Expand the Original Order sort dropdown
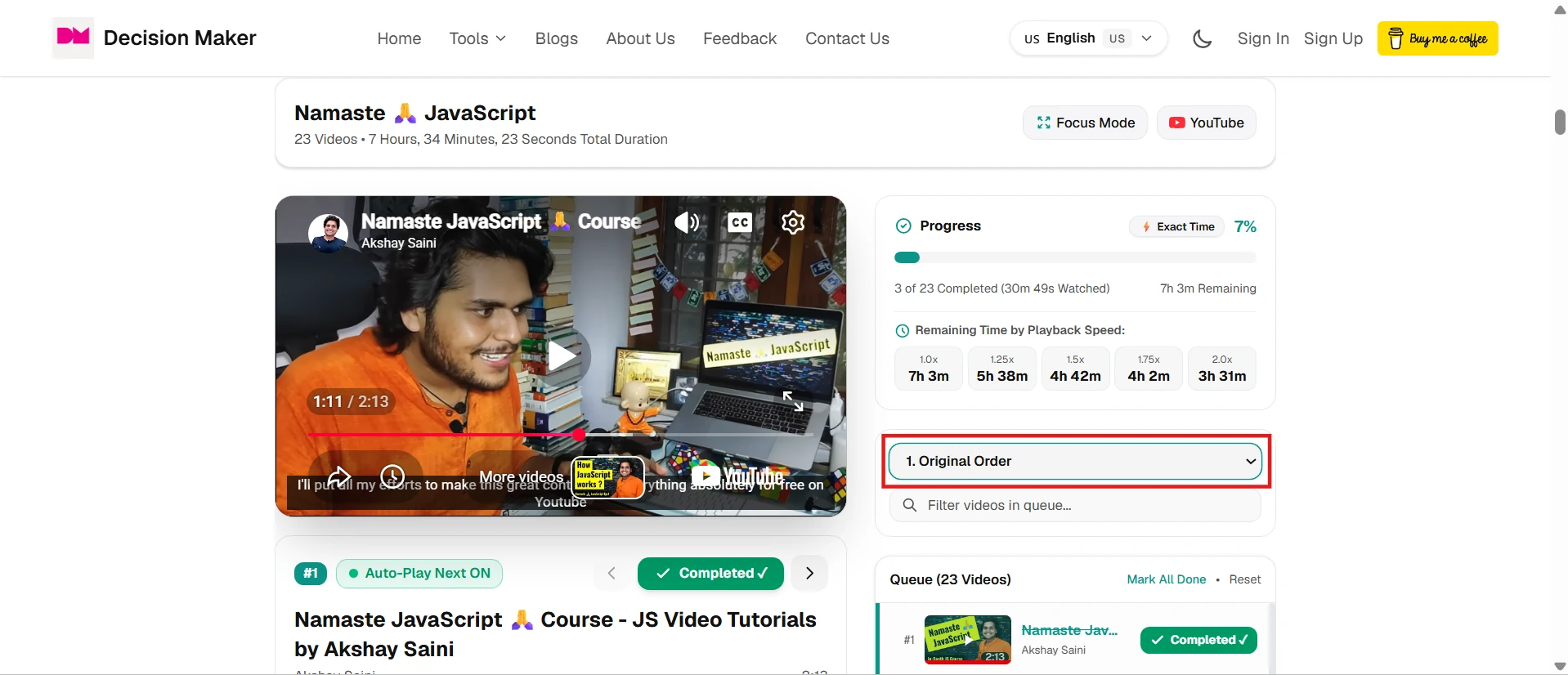Screen dimensions: 1568x675 (x=1075, y=462)
